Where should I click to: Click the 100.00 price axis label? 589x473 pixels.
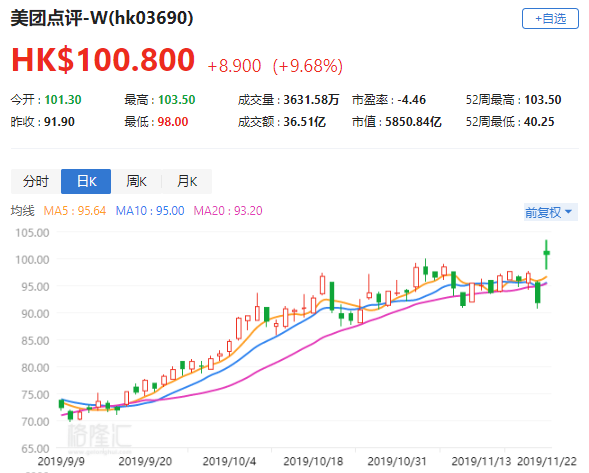pyautogui.click(x=32, y=260)
